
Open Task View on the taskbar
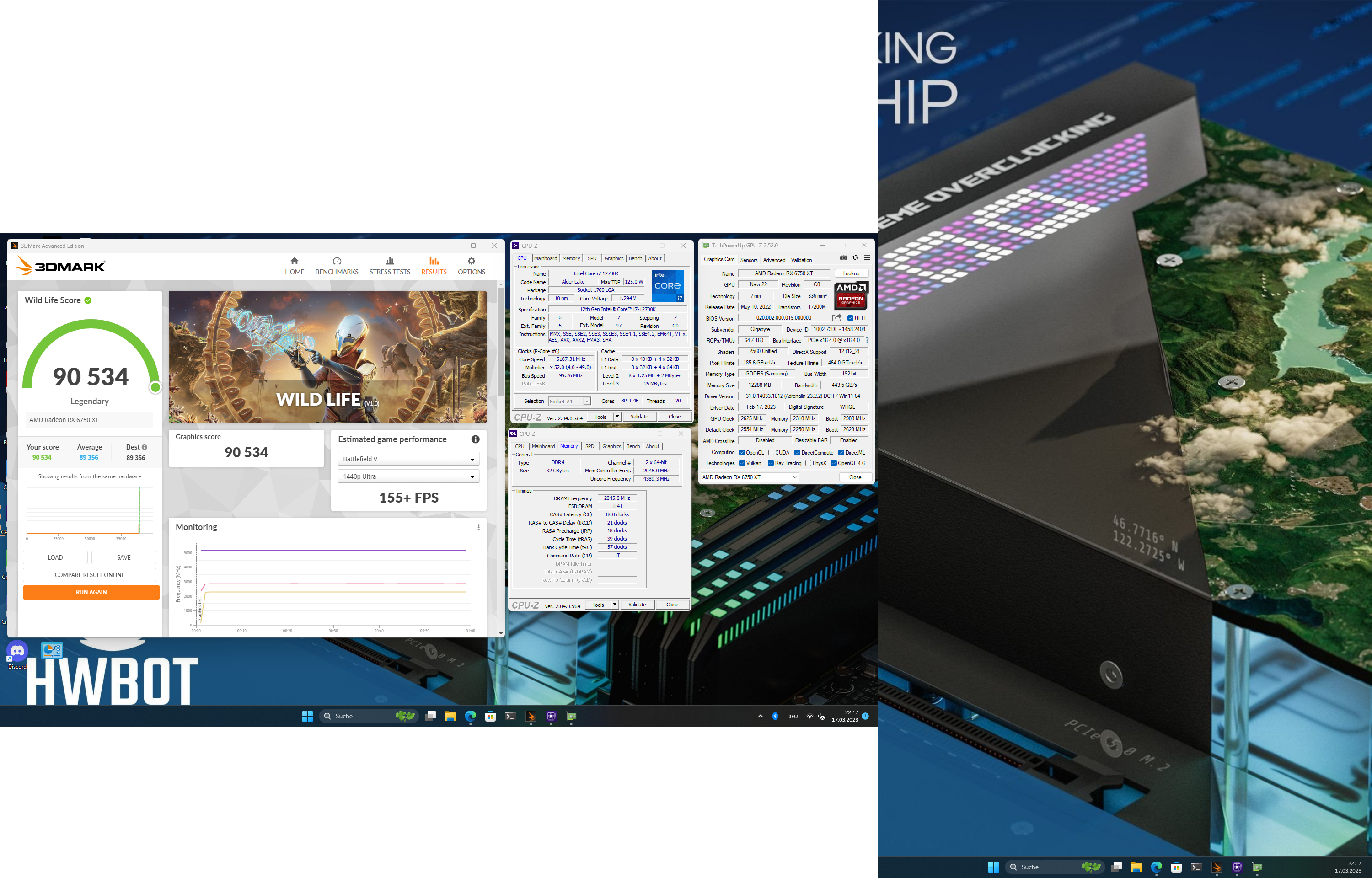coord(430,716)
